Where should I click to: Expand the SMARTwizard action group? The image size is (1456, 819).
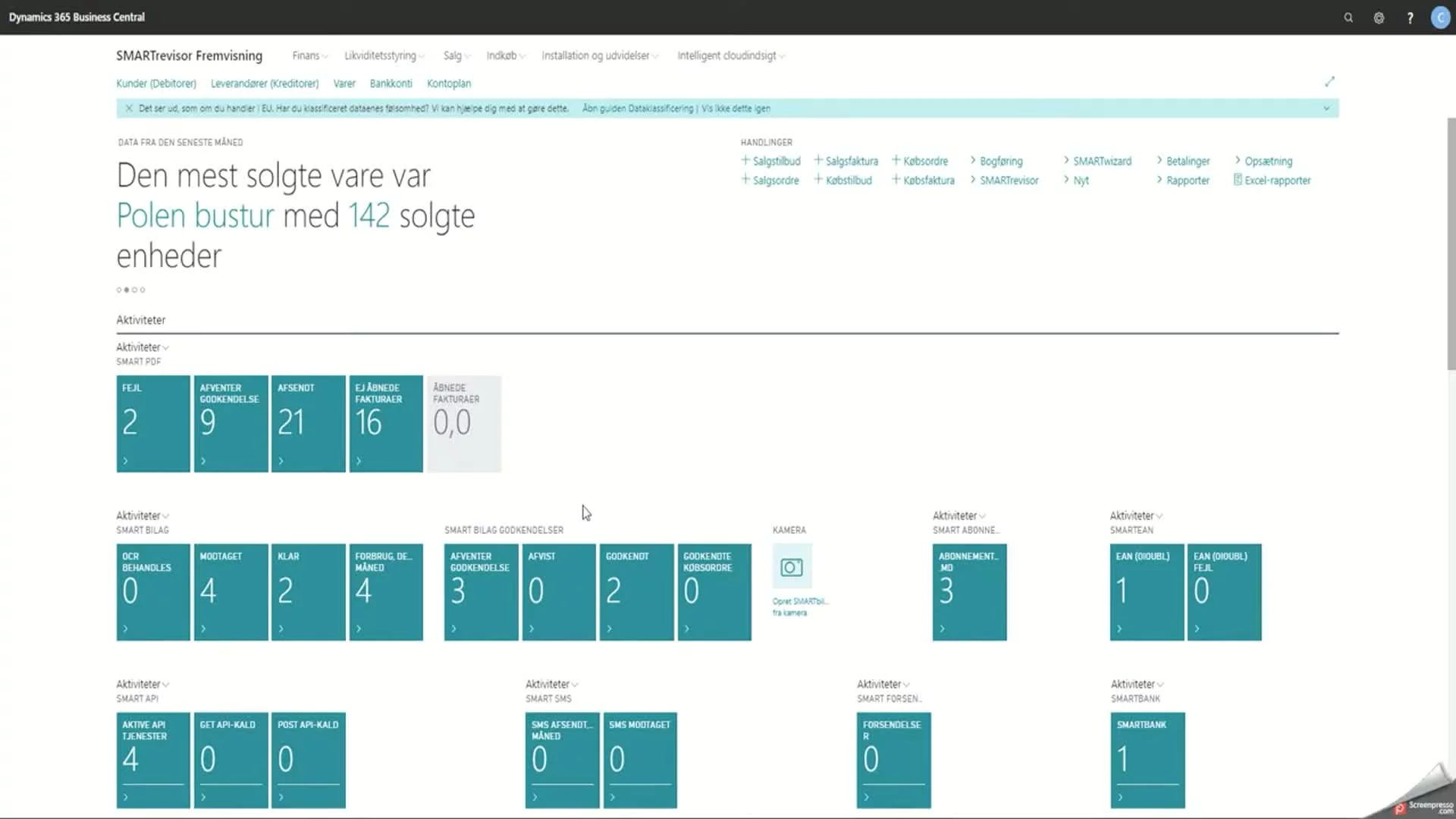1097,161
